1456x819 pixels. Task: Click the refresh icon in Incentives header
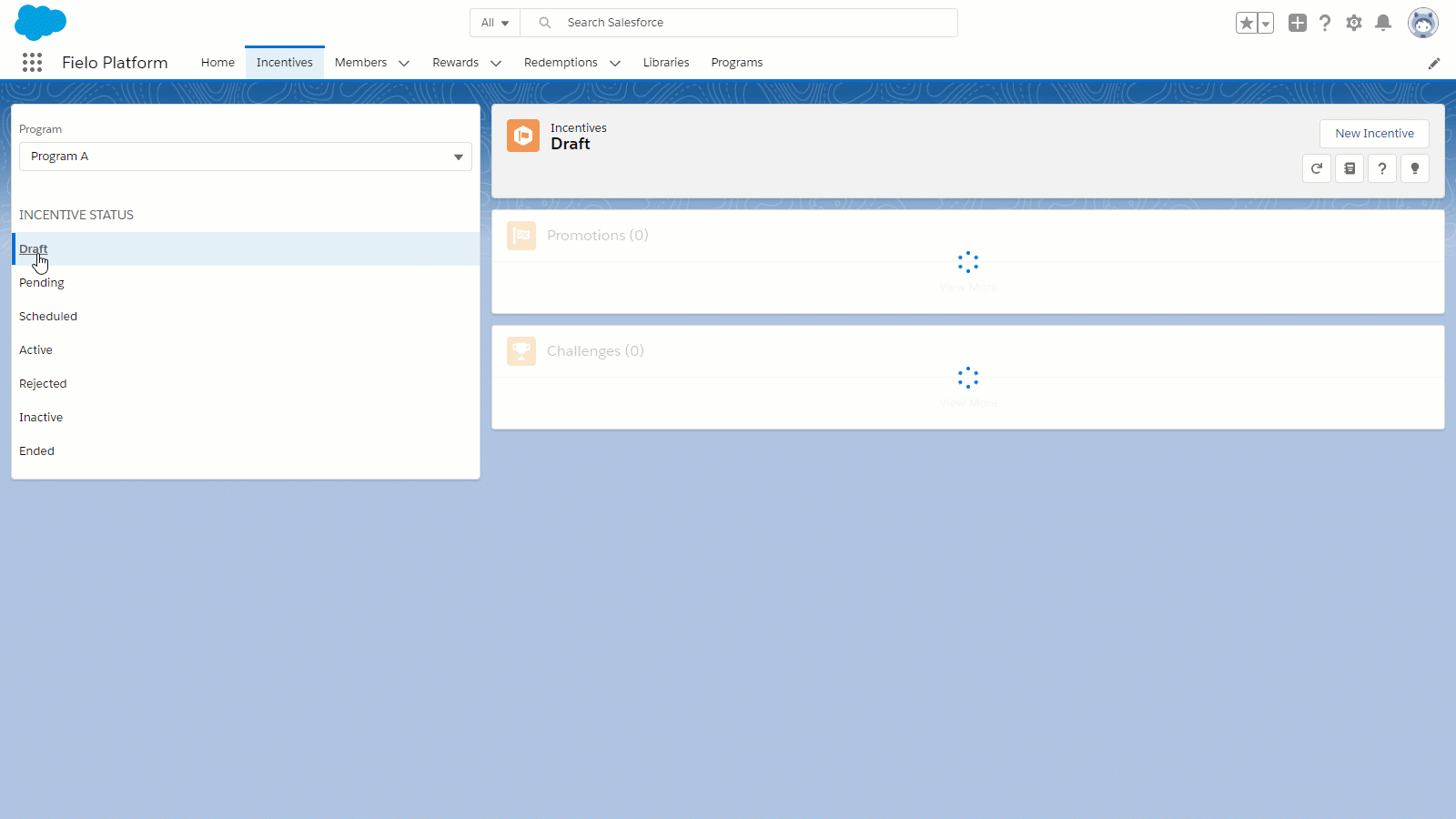point(1317,168)
